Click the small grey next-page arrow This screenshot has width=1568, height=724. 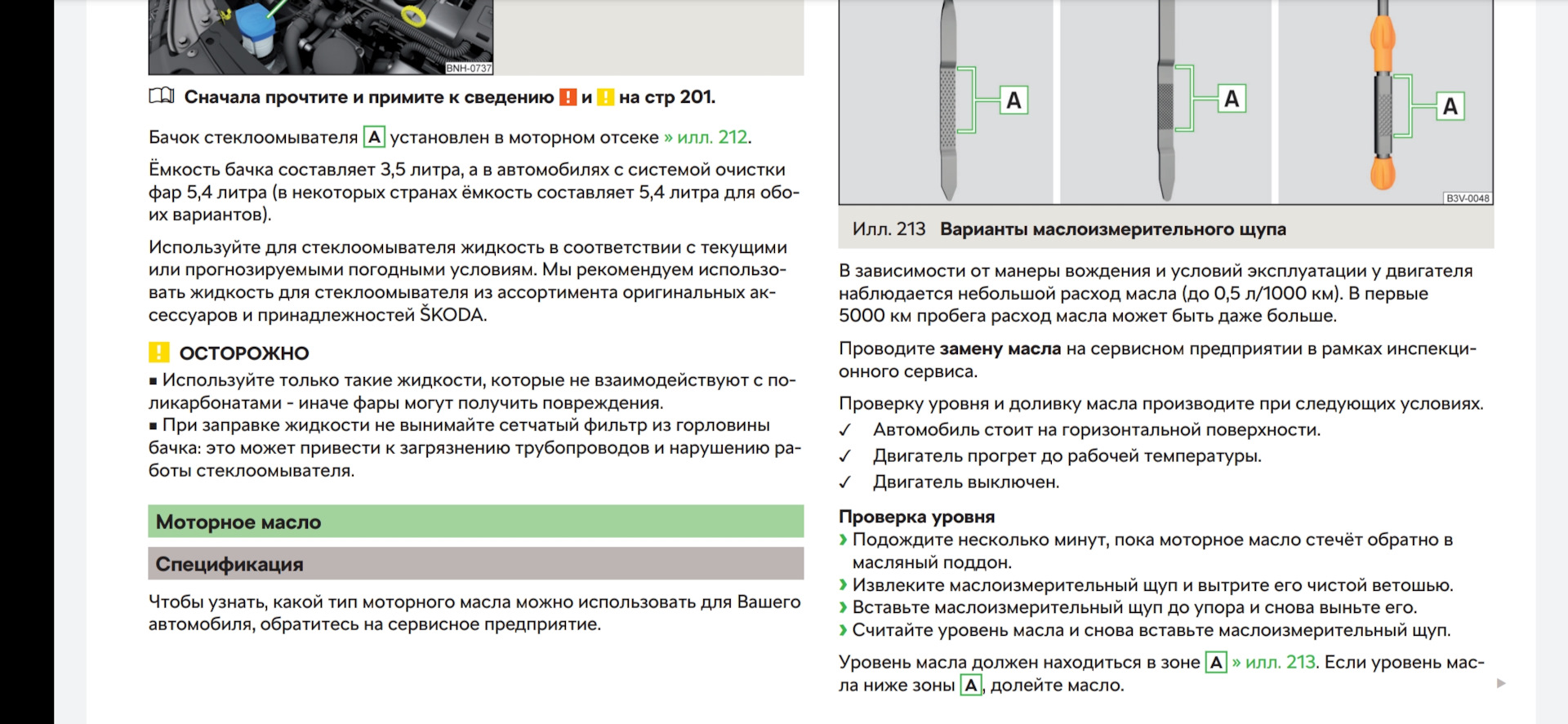[1501, 683]
